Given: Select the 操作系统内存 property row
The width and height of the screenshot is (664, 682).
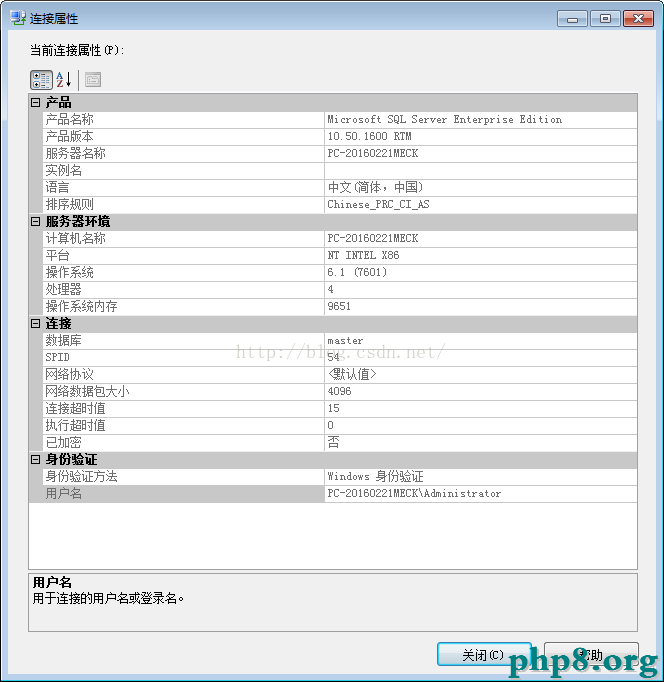Looking at the screenshot, I should 340,306.
